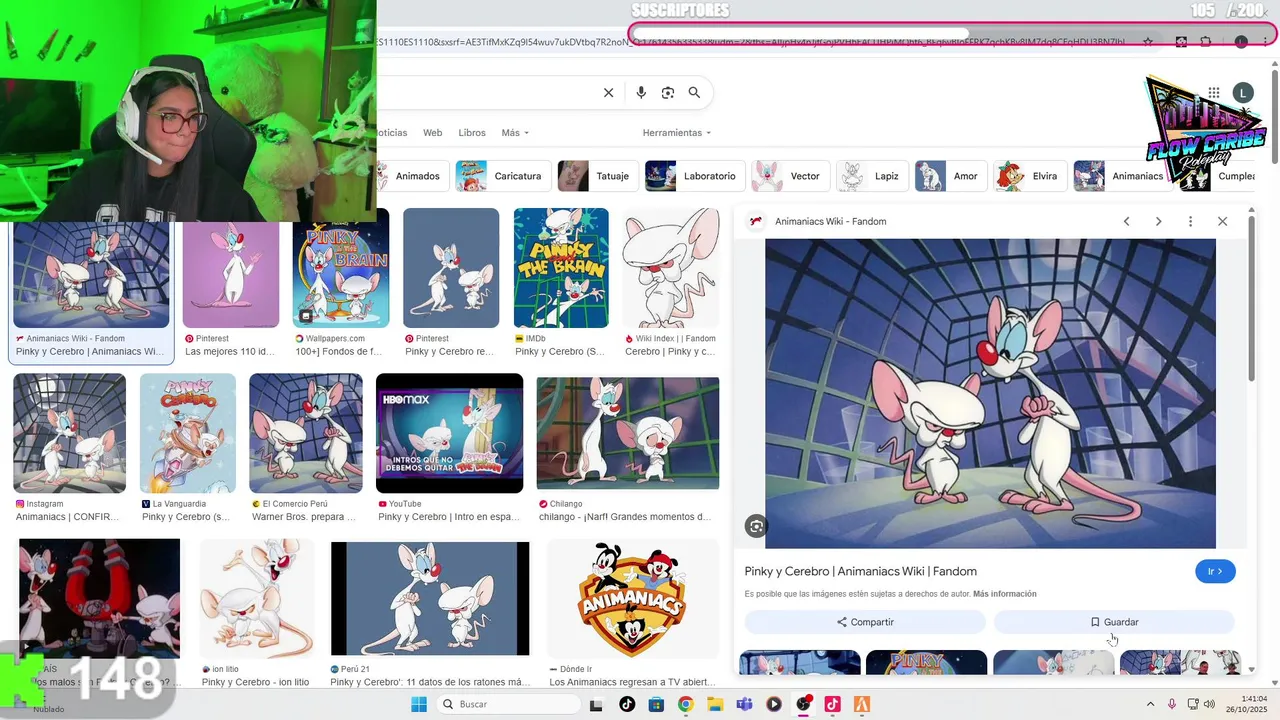Viewport: 1280px width, 720px height.
Task: Click the Guardar button
Action: click(1114, 622)
